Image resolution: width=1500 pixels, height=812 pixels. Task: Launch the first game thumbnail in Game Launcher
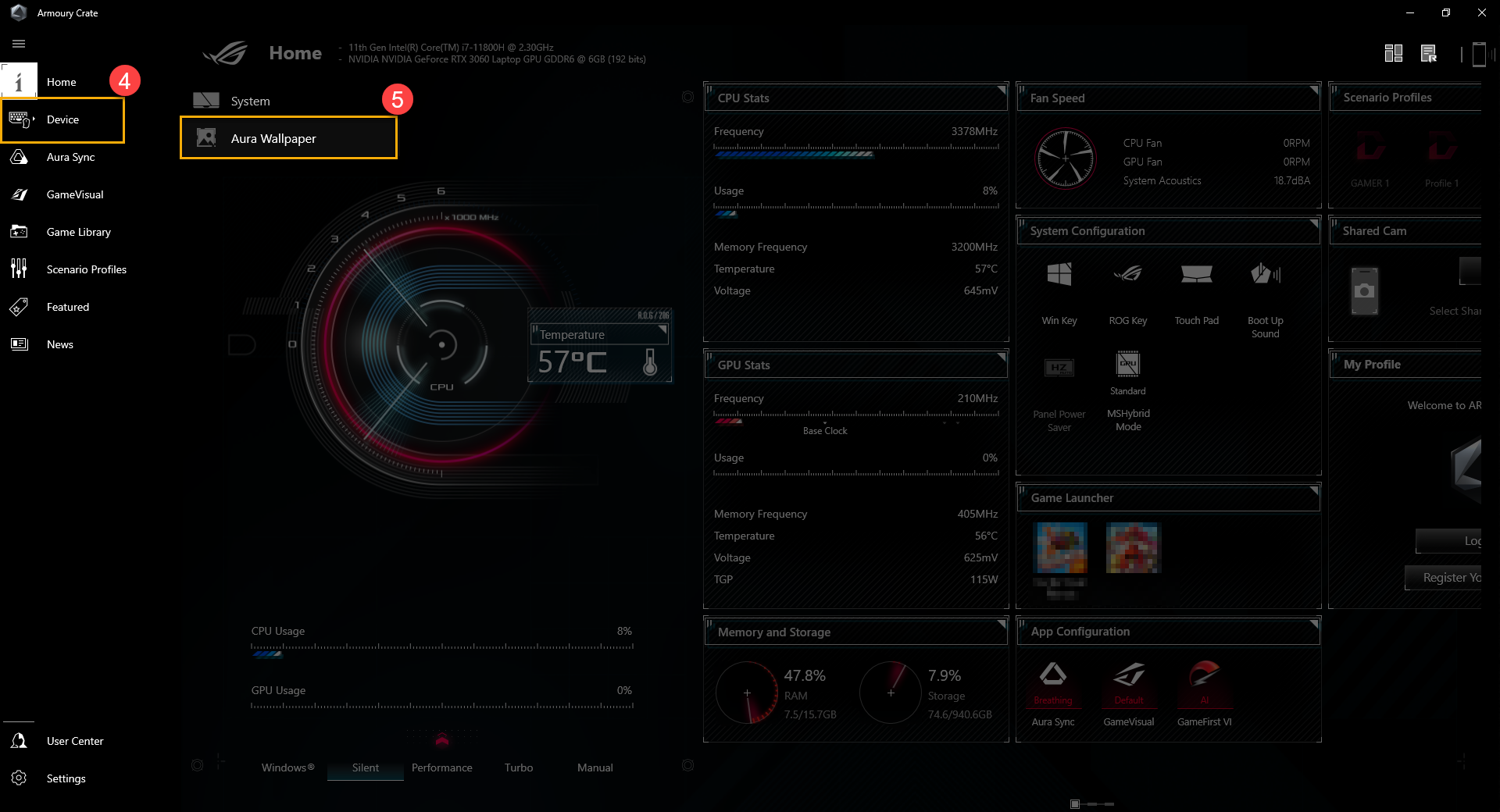click(x=1060, y=548)
